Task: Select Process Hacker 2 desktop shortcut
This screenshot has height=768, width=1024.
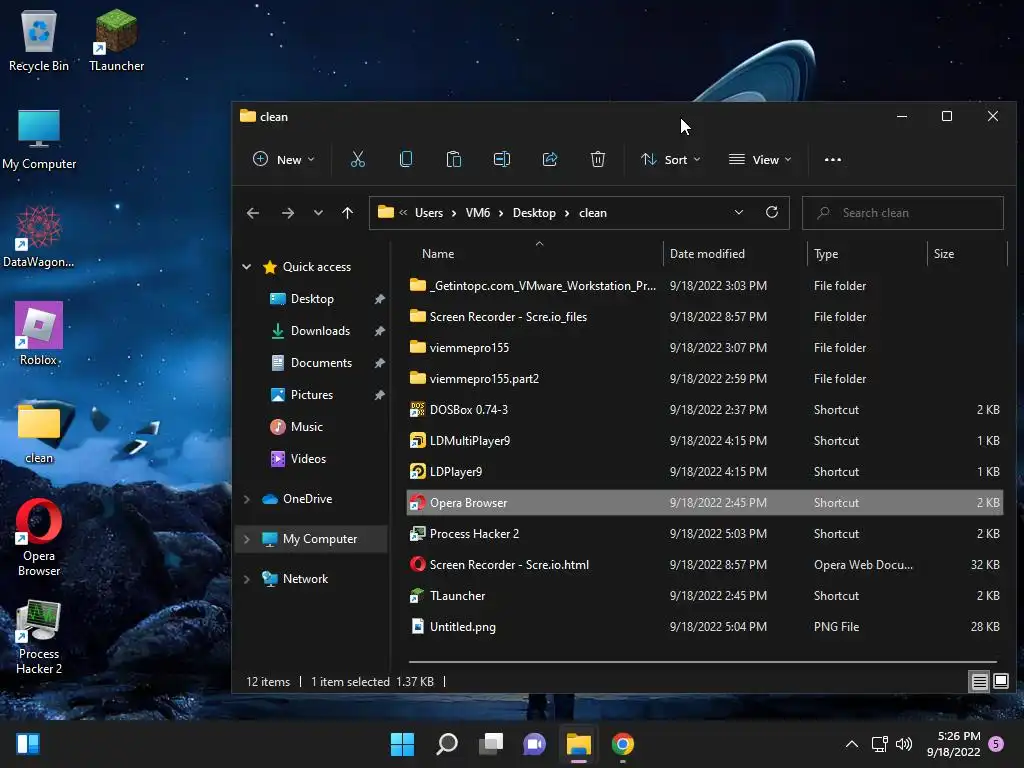Action: 39,637
